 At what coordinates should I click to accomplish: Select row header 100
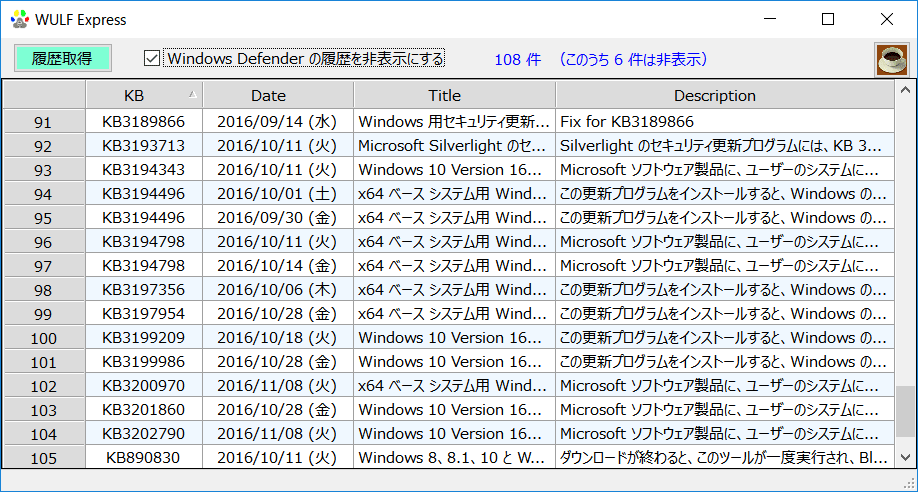(x=43, y=338)
